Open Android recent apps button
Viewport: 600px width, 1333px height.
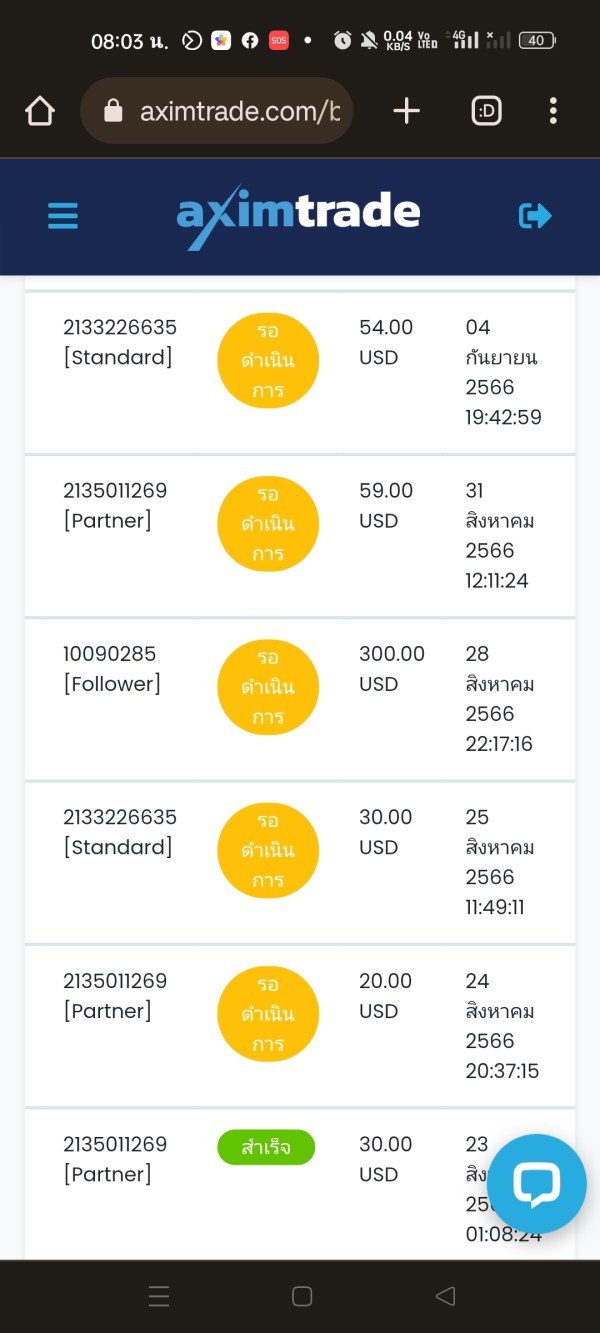(159, 1296)
